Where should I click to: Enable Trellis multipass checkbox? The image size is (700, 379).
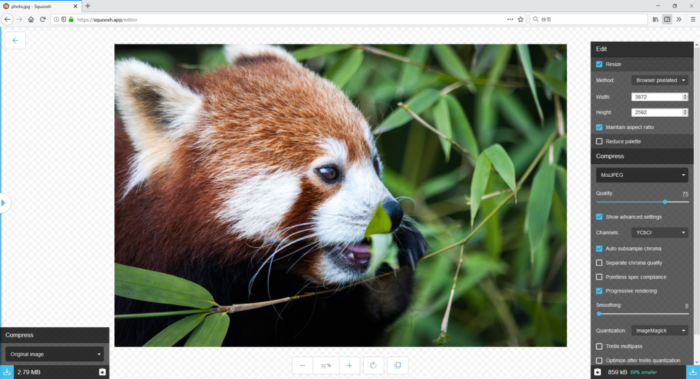point(599,346)
